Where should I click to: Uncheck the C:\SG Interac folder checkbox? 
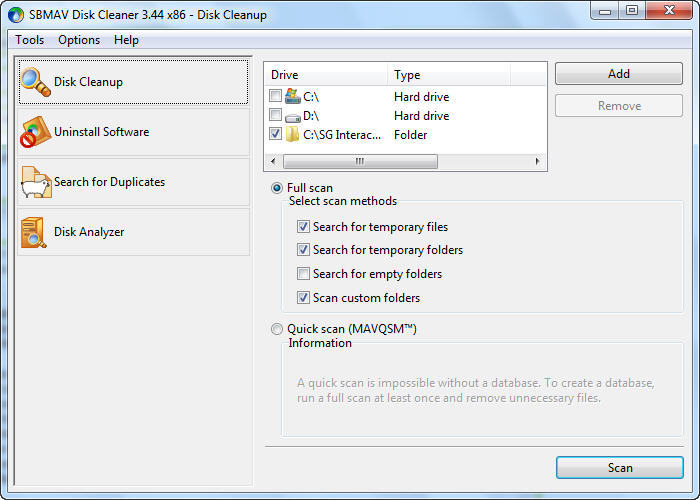(275, 133)
